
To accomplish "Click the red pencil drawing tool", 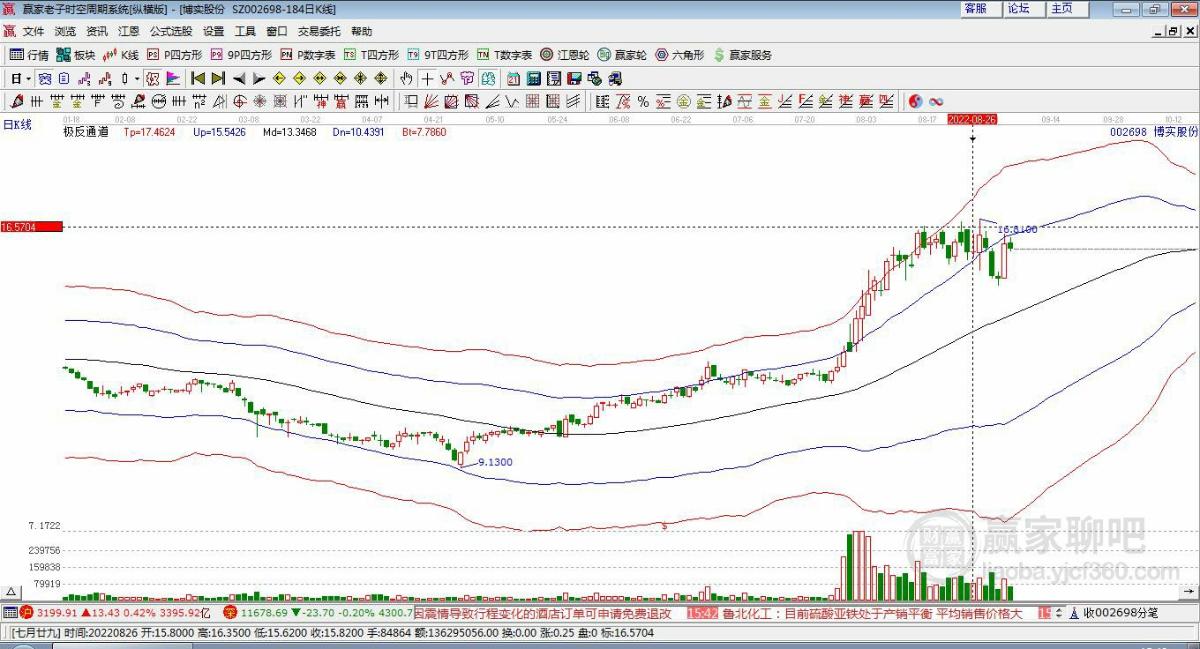I will [x=17, y=100].
